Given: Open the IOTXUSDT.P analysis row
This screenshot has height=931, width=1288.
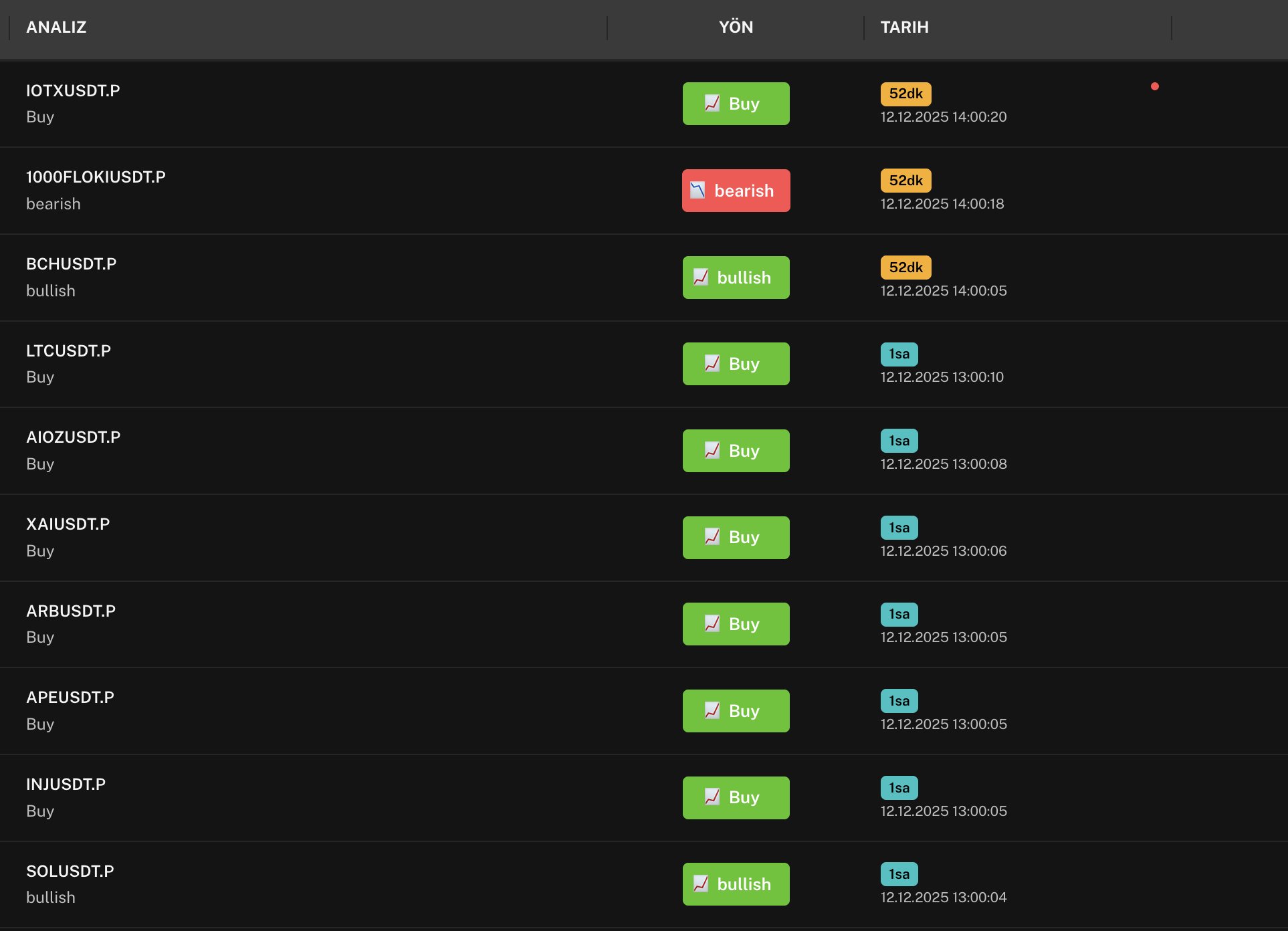Looking at the screenshot, I should click(x=73, y=91).
